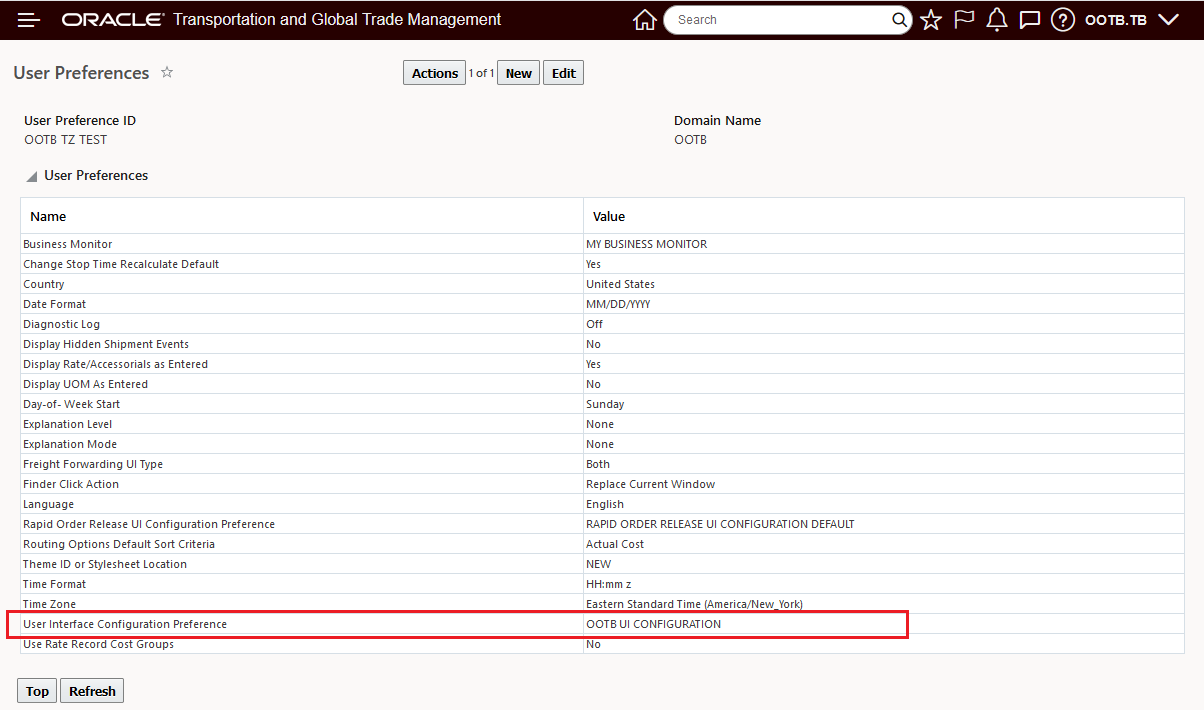
Task: Click the NEW theme value
Action: (x=599, y=564)
